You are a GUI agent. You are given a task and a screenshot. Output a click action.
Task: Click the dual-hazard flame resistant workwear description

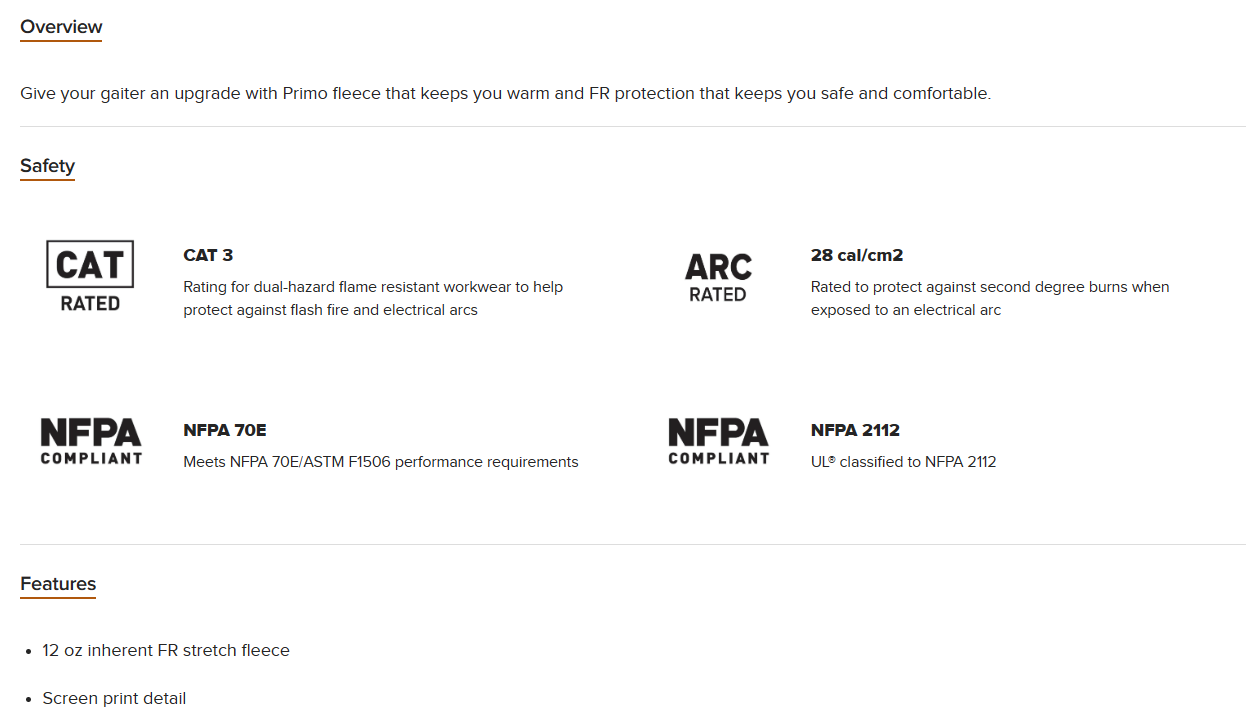tap(373, 298)
